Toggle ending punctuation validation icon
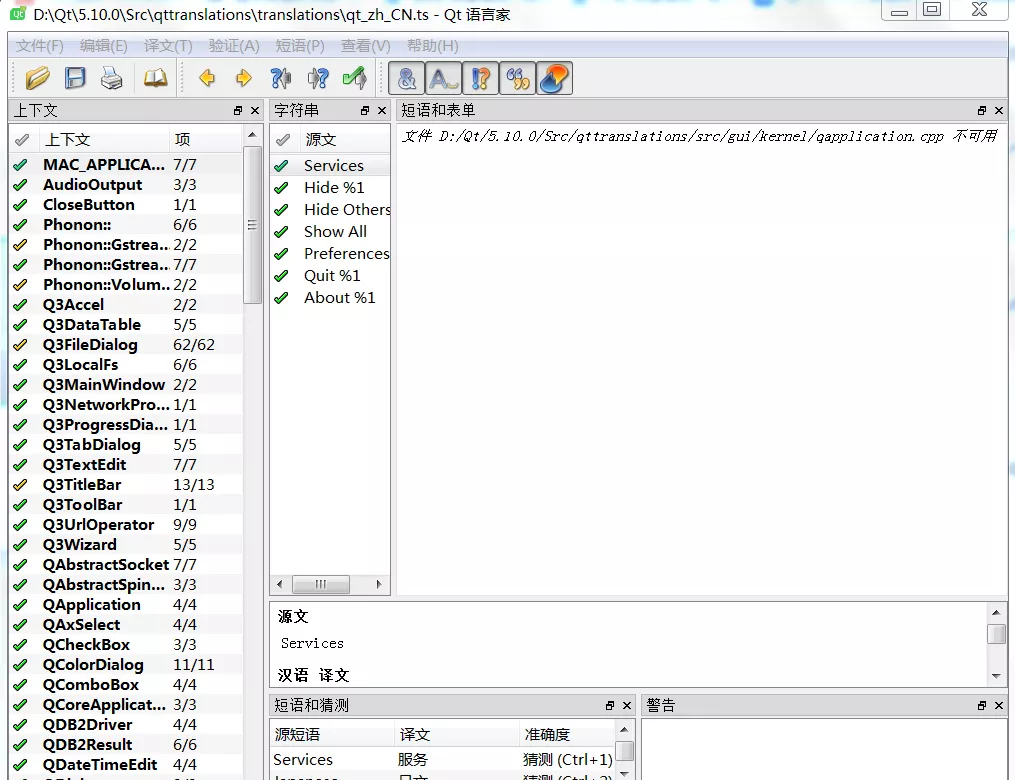Viewport: 1015px width, 780px height. pos(443,78)
